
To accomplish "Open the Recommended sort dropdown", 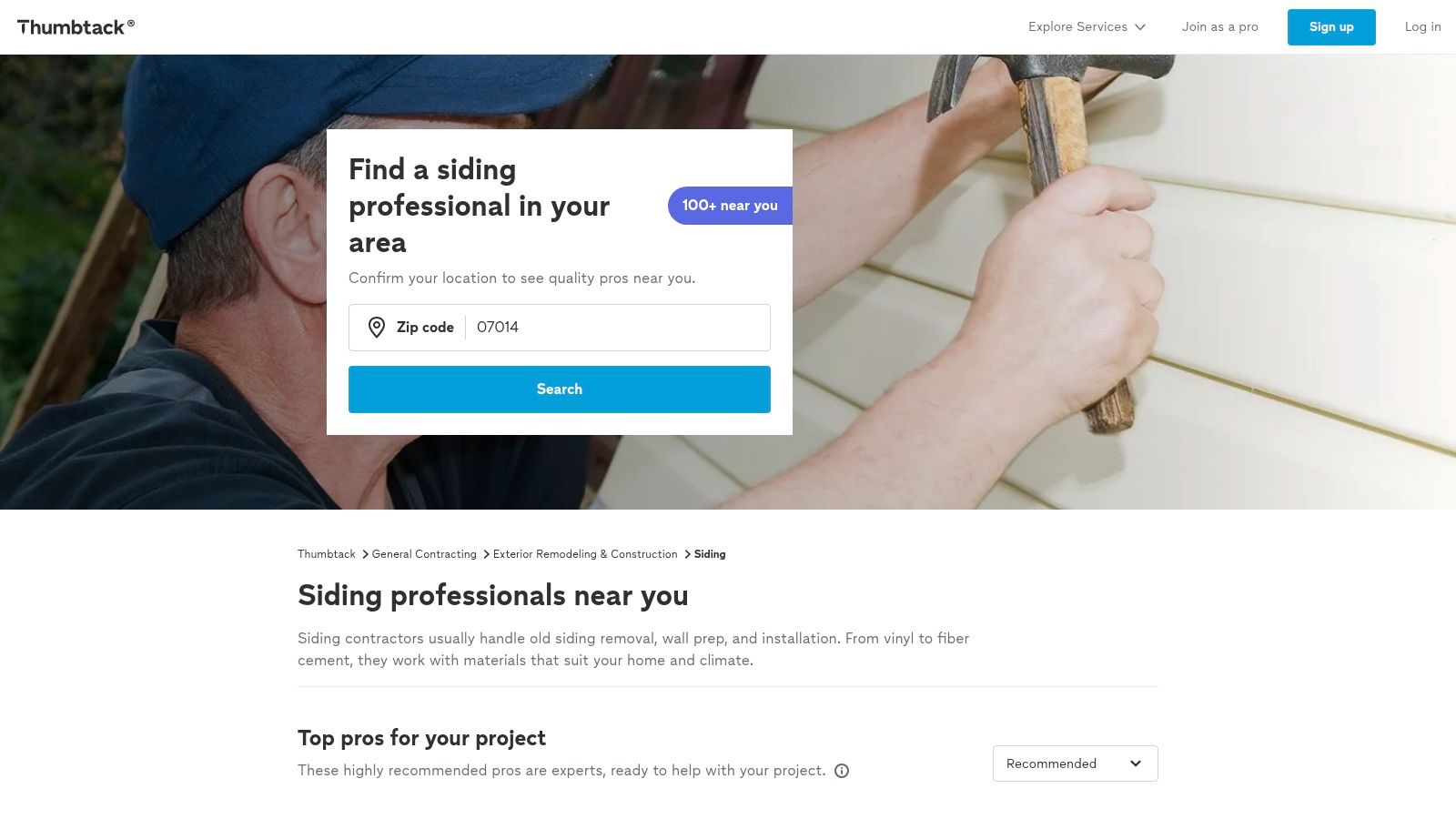I will tap(1075, 763).
